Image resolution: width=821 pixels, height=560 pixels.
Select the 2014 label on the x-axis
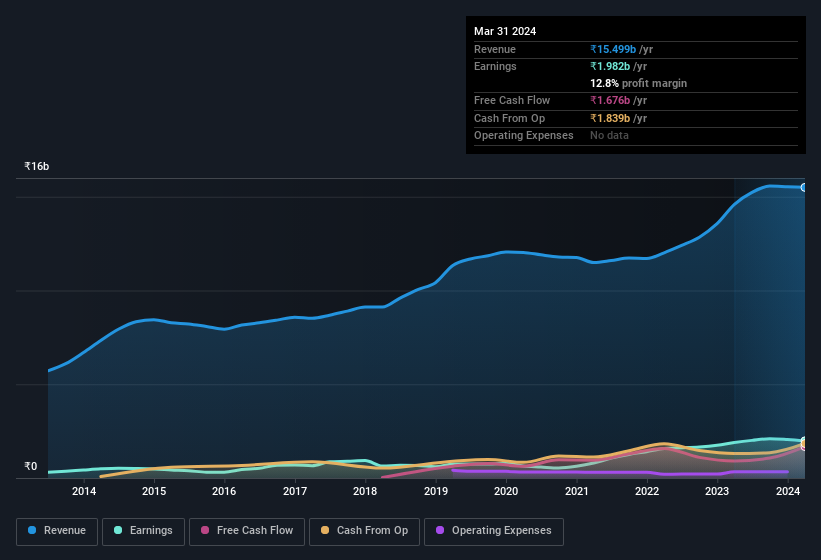coord(84,491)
